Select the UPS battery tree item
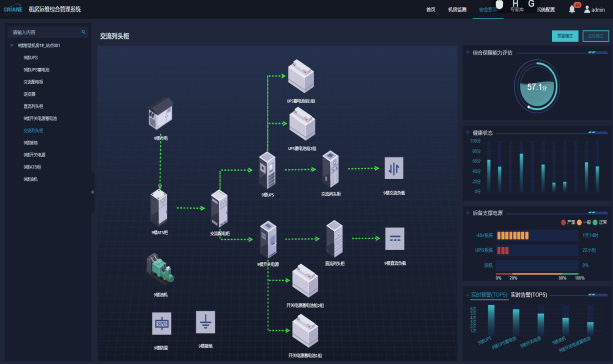This screenshot has height=364, width=613. (37, 70)
